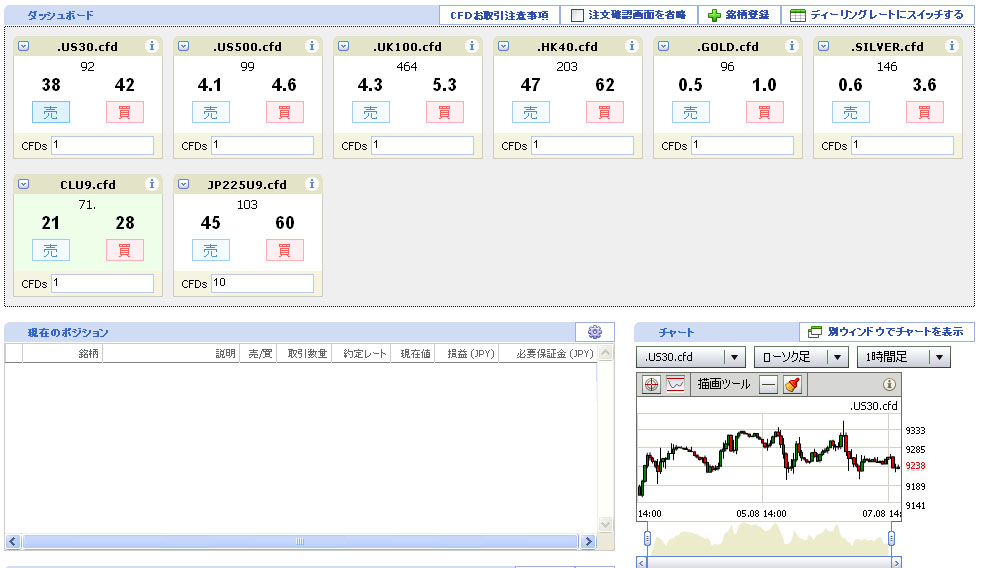Open chart type dropdown ローソク足
Image resolution: width=981 pixels, height=568 pixels.
coord(801,357)
